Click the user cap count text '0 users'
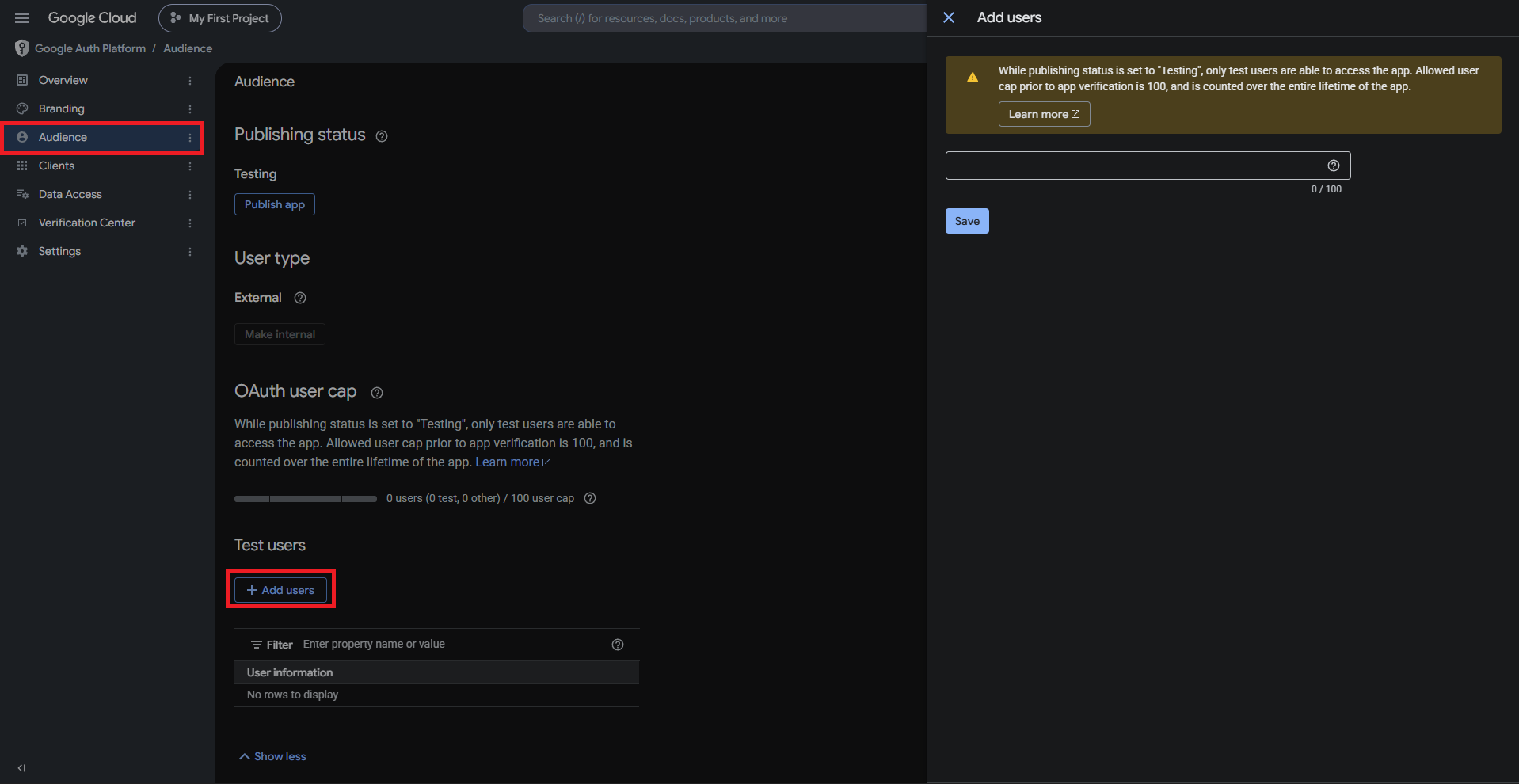Screen dimensions: 1519x784 pos(480,498)
